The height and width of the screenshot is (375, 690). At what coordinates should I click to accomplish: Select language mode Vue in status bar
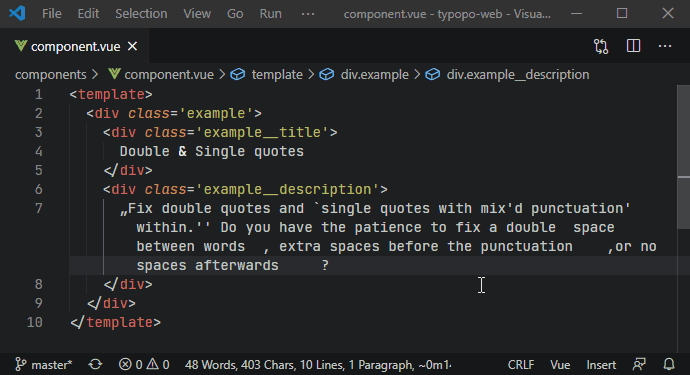[x=560, y=365]
